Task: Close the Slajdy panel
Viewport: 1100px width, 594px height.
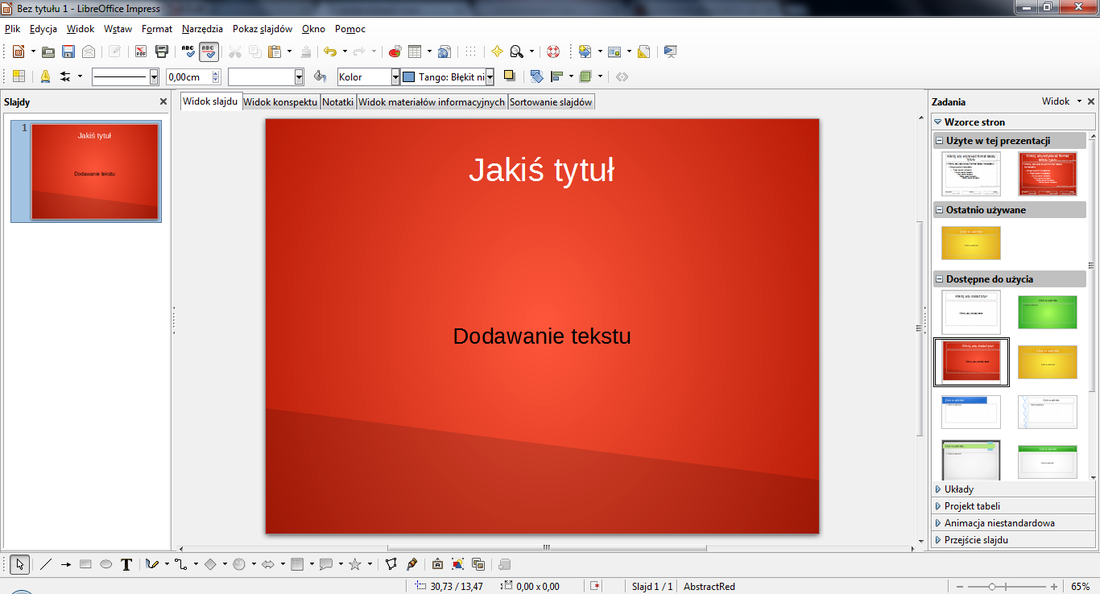Action: (163, 102)
